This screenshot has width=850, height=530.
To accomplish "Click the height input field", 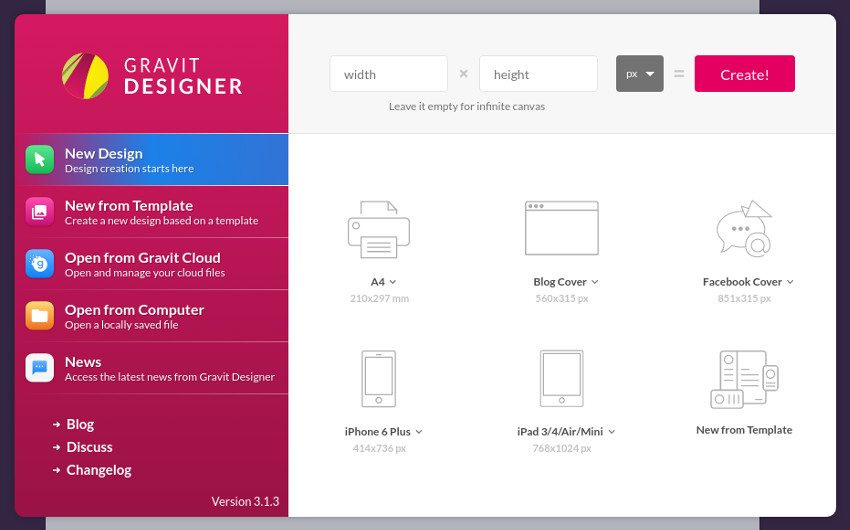I will 538,74.
